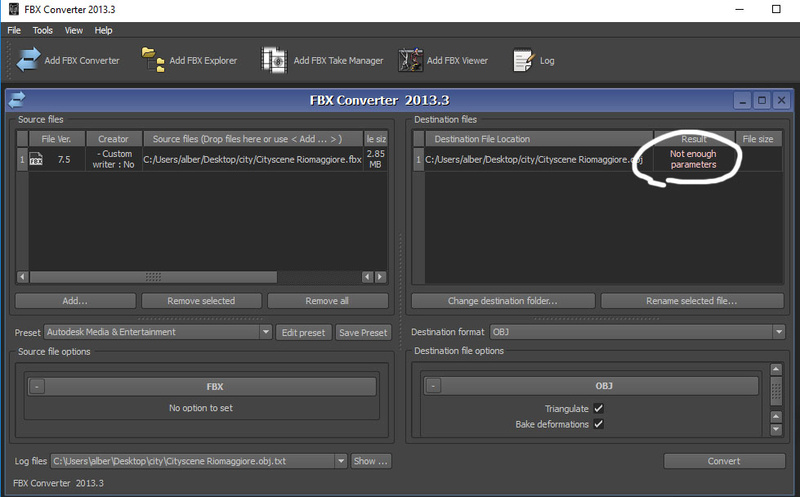
Task: Close the inner FBX Converter panel
Action: pos(781,101)
